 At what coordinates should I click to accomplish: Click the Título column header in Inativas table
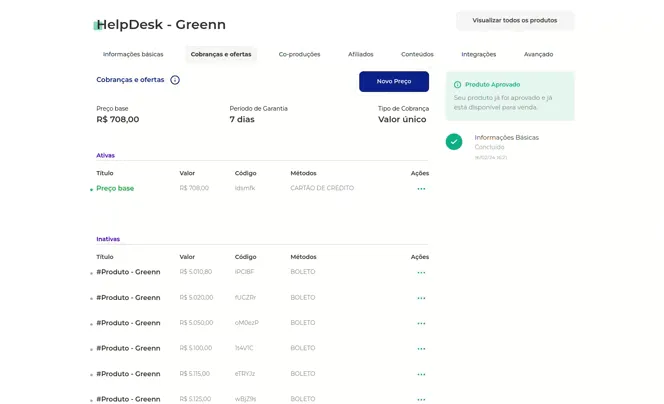pyautogui.click(x=105, y=257)
